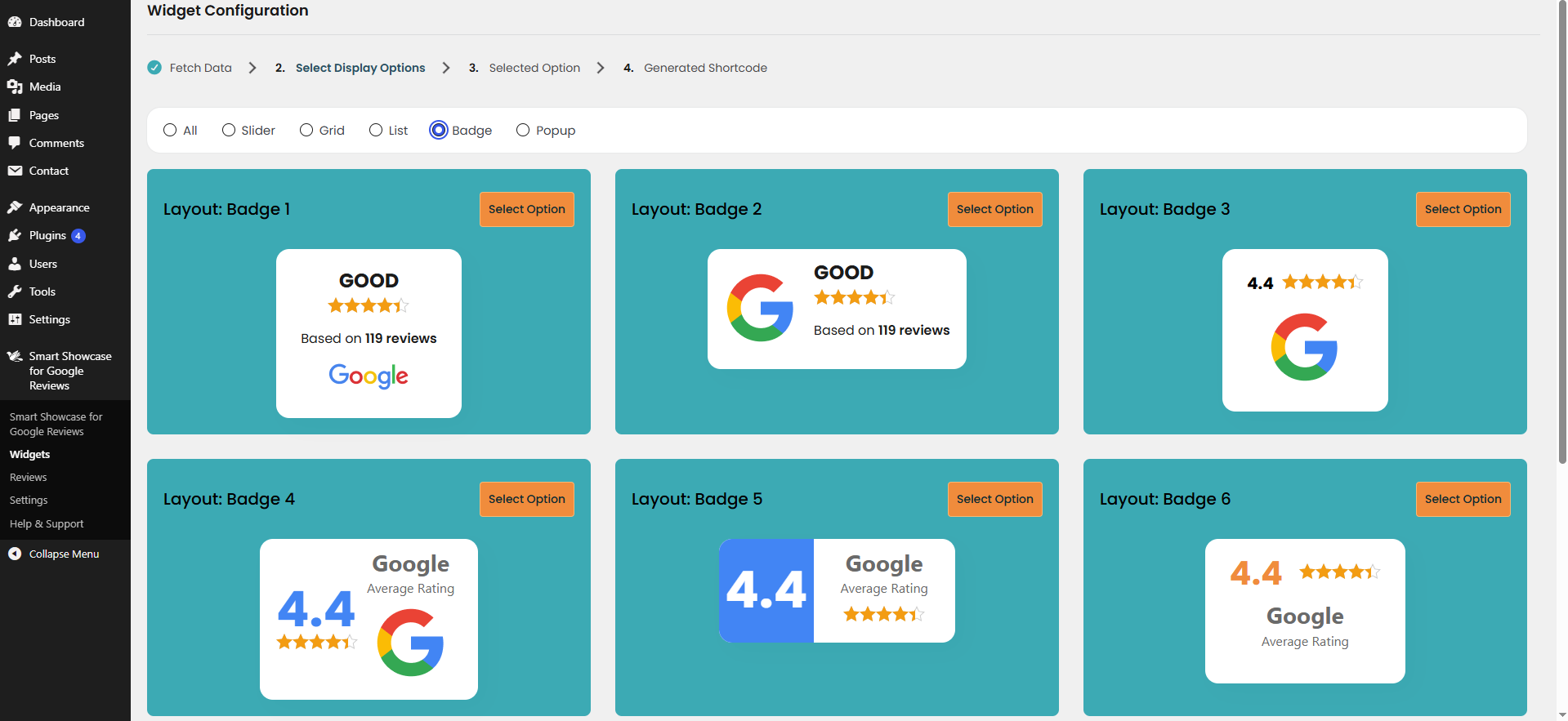This screenshot has height=721, width=1568.
Task: Click the Badge 5 preview card
Action: coord(837,590)
